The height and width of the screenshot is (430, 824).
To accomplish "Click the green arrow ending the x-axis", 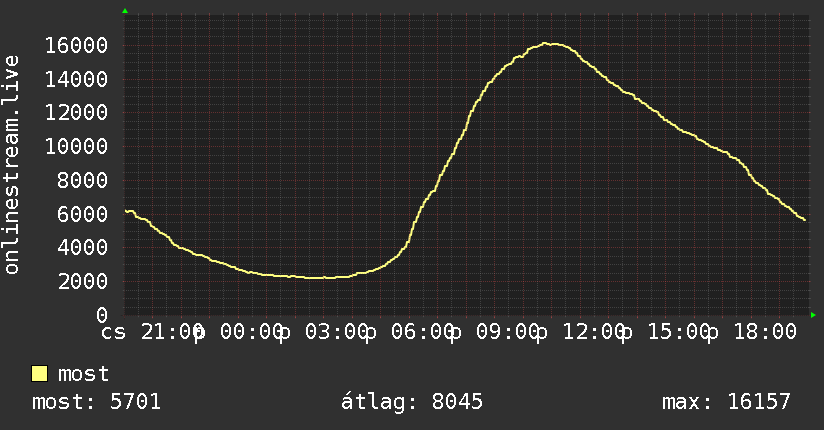I will [813, 315].
